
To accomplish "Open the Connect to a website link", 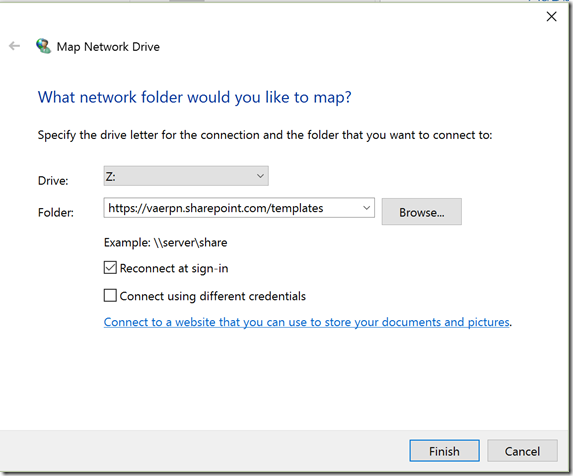I will 307,322.
